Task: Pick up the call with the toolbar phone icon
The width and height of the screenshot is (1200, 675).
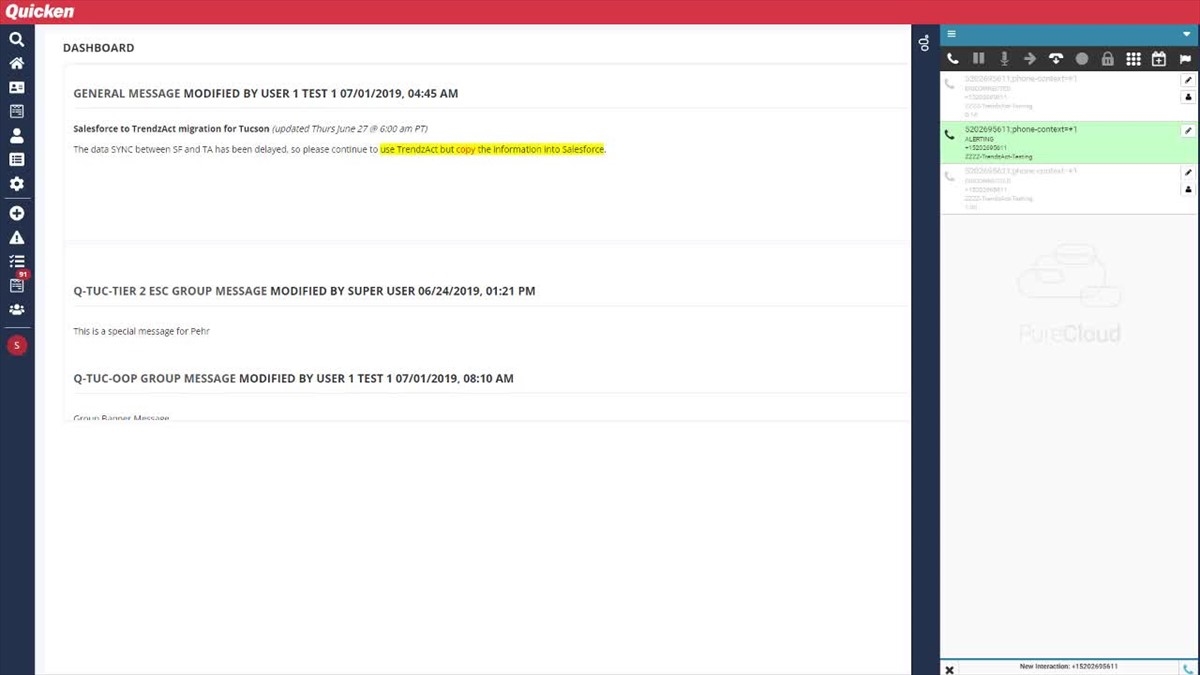Action: pyautogui.click(x=953, y=59)
